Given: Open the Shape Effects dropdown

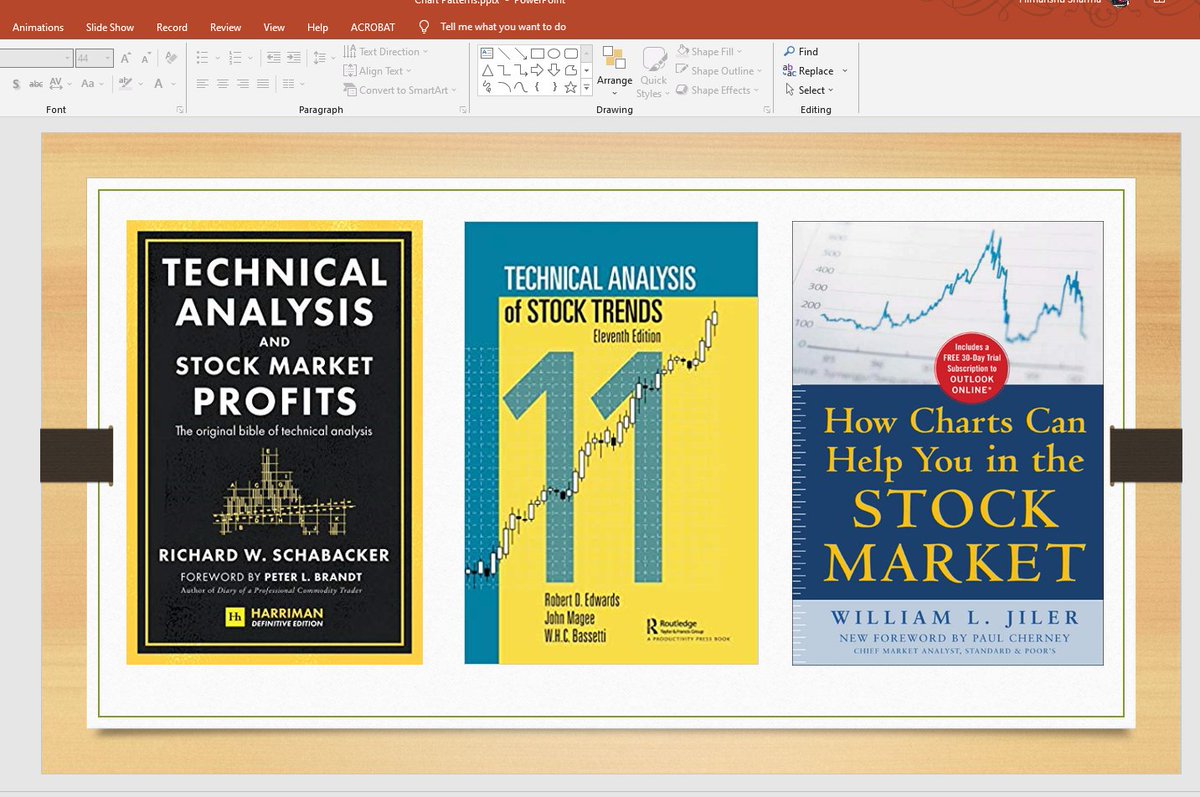Looking at the screenshot, I should click(x=717, y=90).
